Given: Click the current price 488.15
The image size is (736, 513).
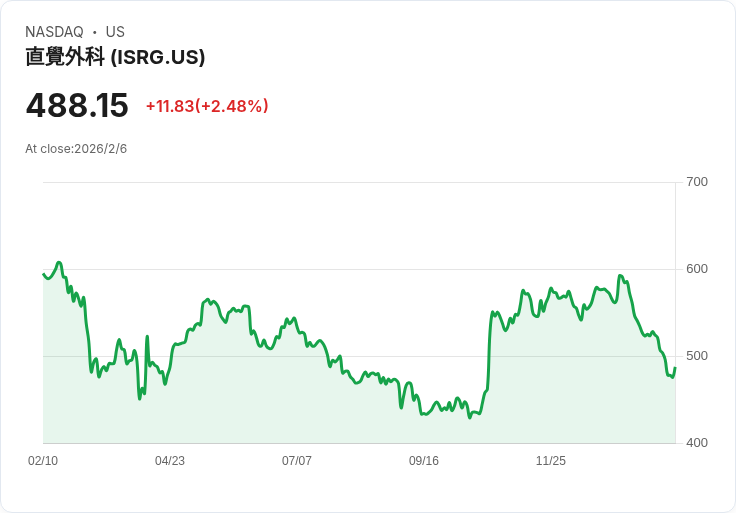Looking at the screenshot, I should tap(77, 105).
